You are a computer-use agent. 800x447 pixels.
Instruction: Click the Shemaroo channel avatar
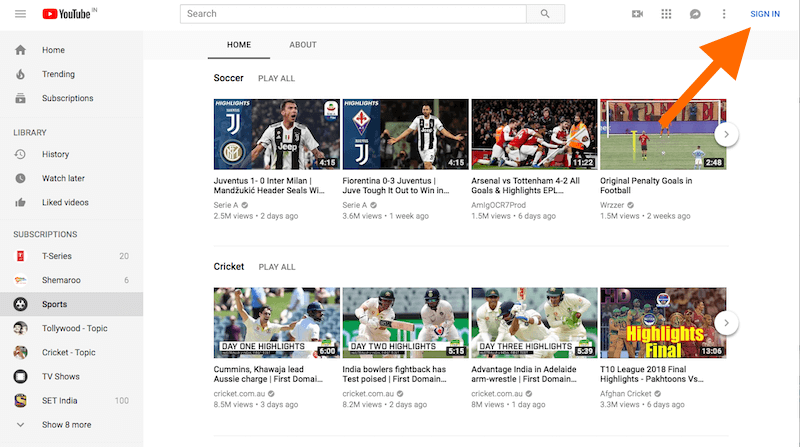[20, 280]
